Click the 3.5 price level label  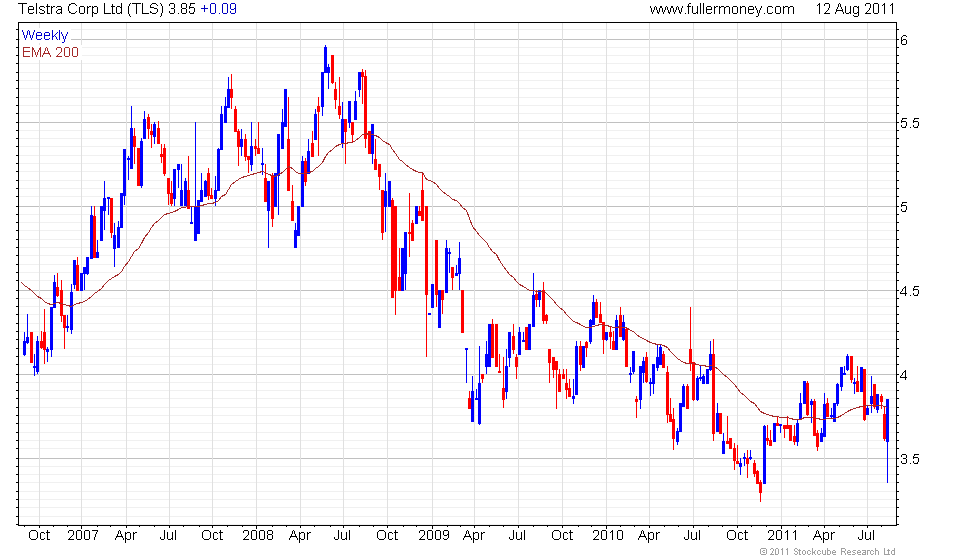[909, 459]
